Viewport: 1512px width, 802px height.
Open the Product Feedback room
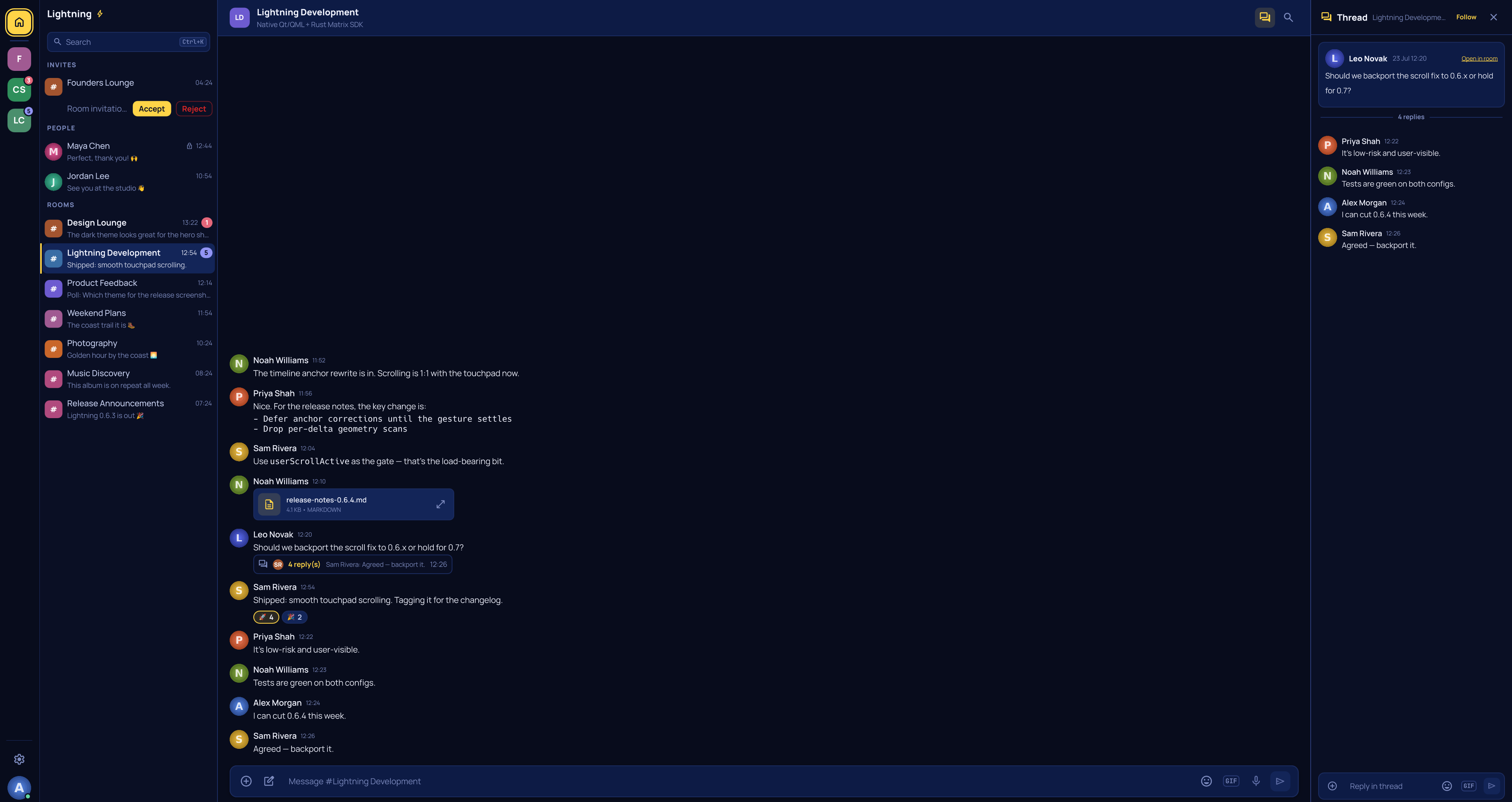click(x=128, y=289)
